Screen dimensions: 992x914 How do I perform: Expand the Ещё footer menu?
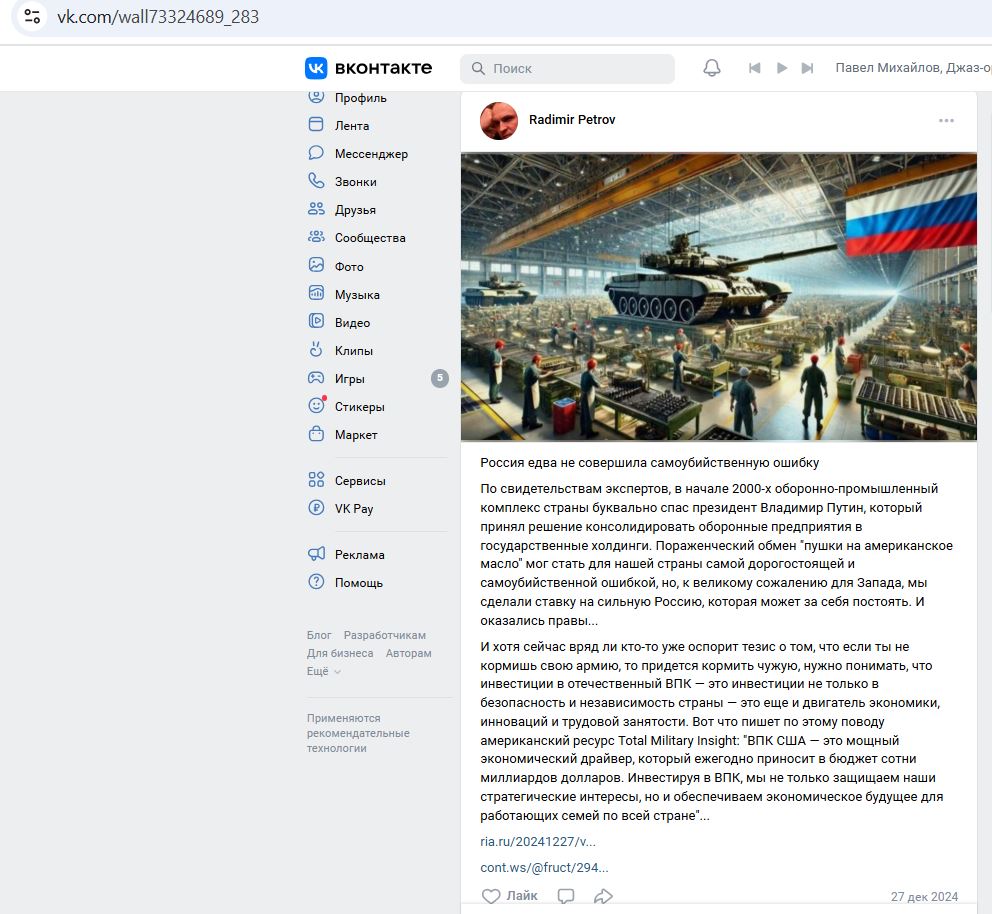[324, 671]
